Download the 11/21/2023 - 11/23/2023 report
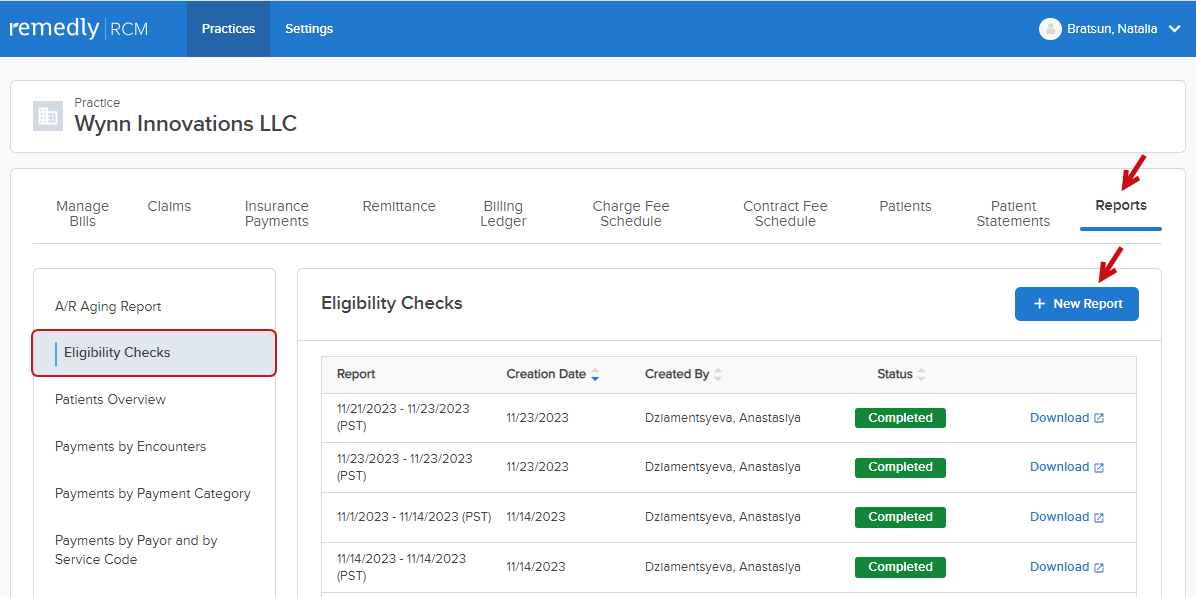The width and height of the screenshot is (1196, 597). click(x=1066, y=418)
